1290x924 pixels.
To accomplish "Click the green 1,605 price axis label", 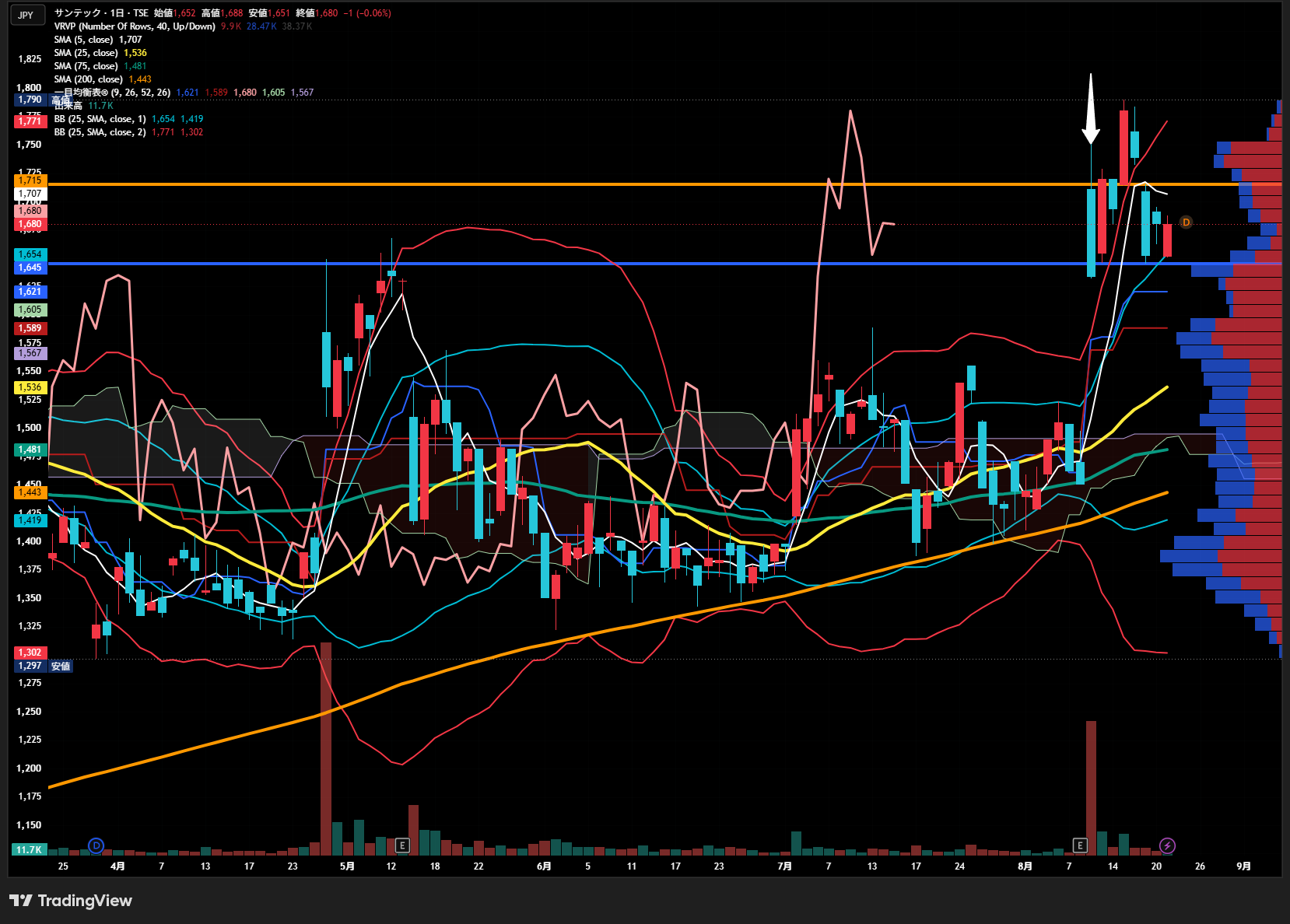I will pyautogui.click(x=30, y=310).
